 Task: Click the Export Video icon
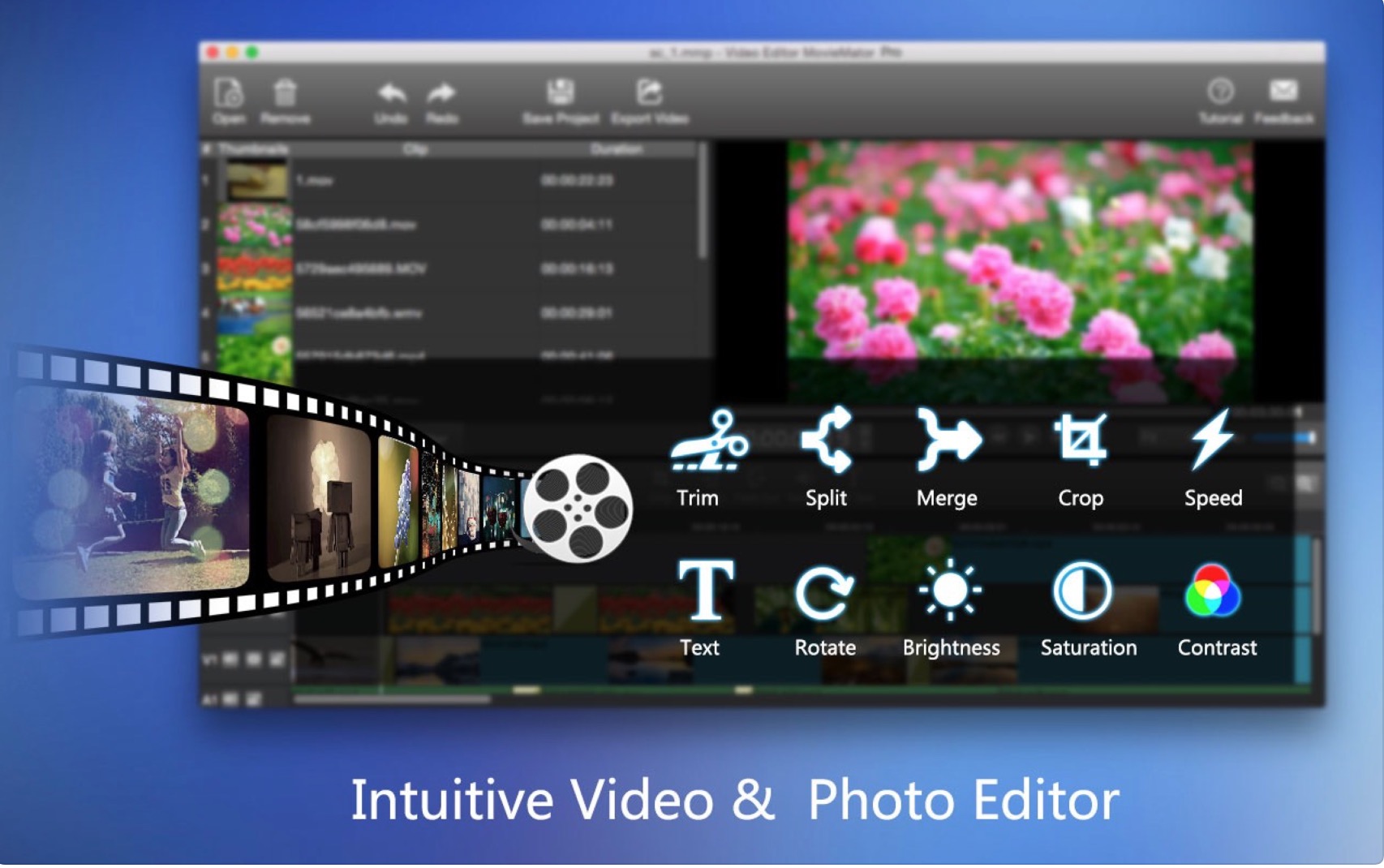tap(649, 92)
